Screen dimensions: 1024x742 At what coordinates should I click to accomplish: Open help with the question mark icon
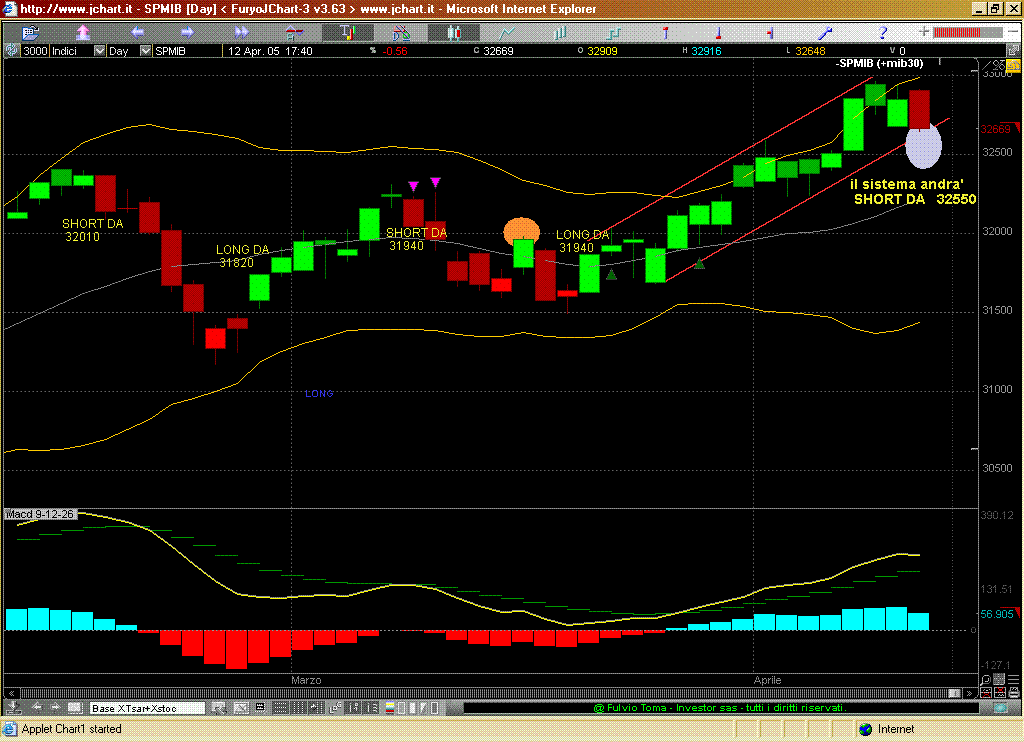pyautogui.click(x=882, y=31)
